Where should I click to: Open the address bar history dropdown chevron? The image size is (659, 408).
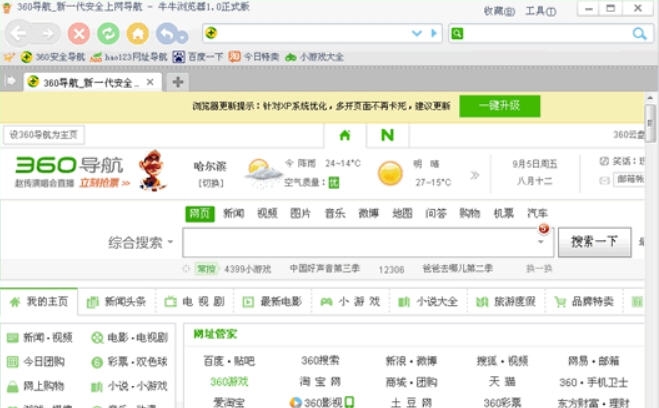point(416,33)
